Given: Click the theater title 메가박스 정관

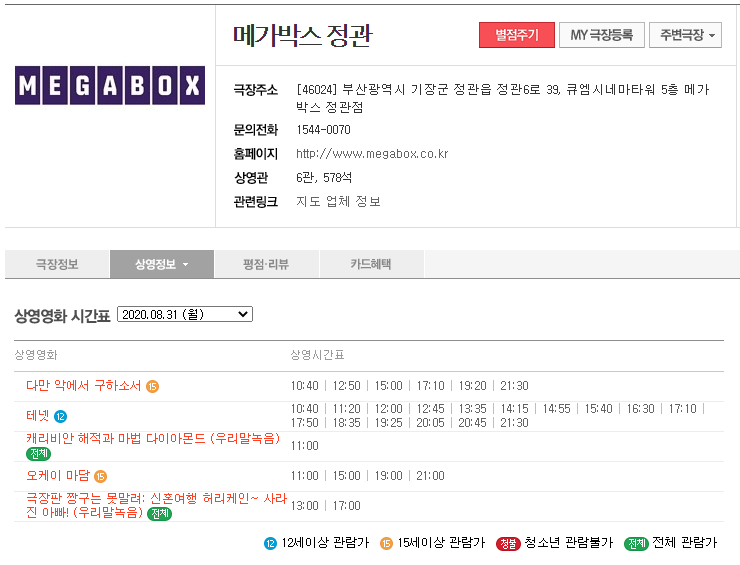Looking at the screenshot, I should [x=303, y=35].
